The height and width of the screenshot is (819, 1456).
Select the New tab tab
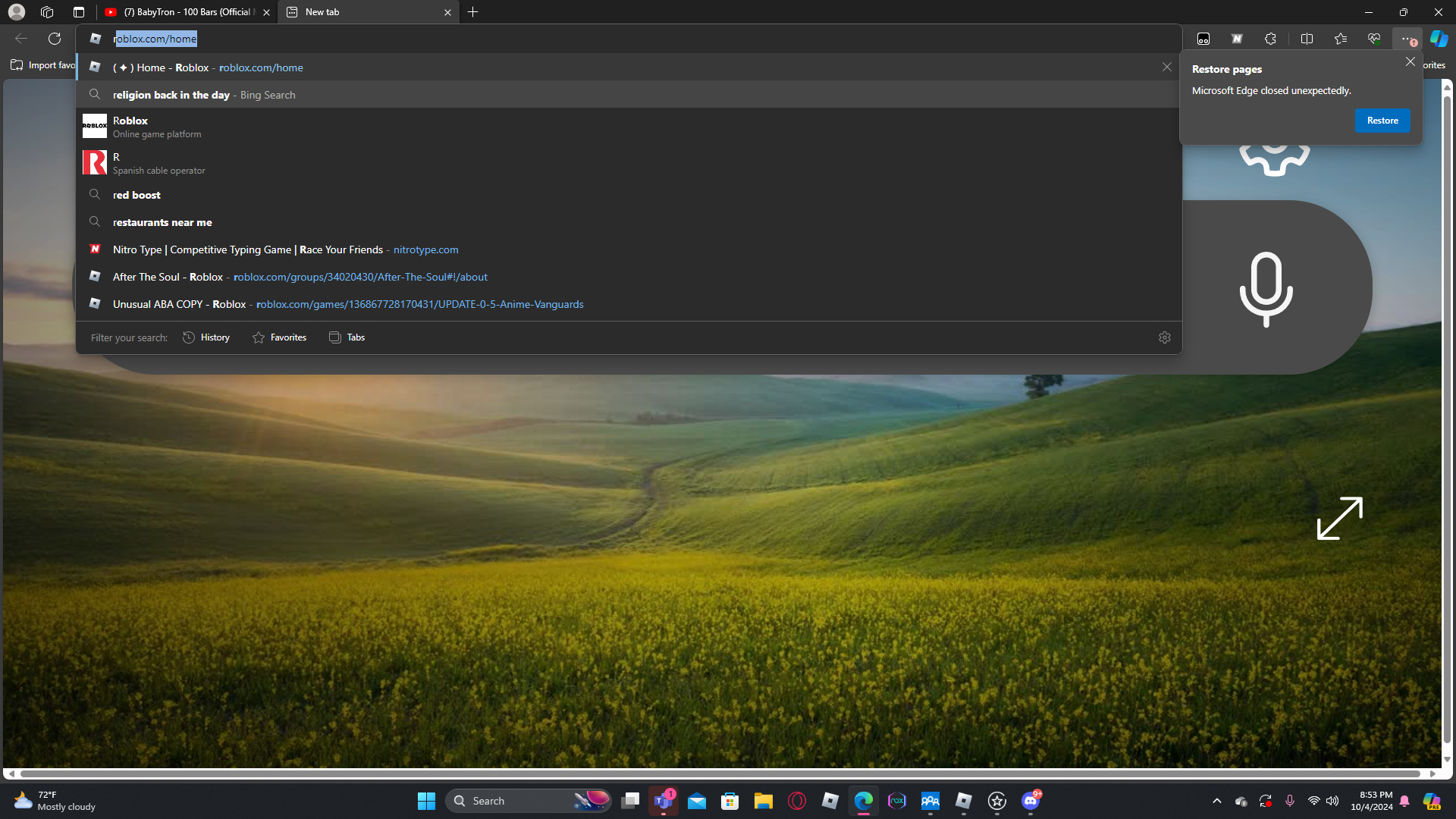click(369, 12)
